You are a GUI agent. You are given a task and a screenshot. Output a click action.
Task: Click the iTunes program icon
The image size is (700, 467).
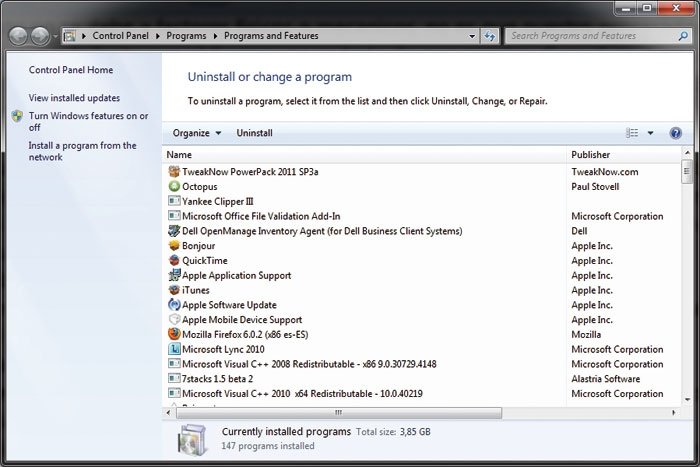click(x=174, y=290)
